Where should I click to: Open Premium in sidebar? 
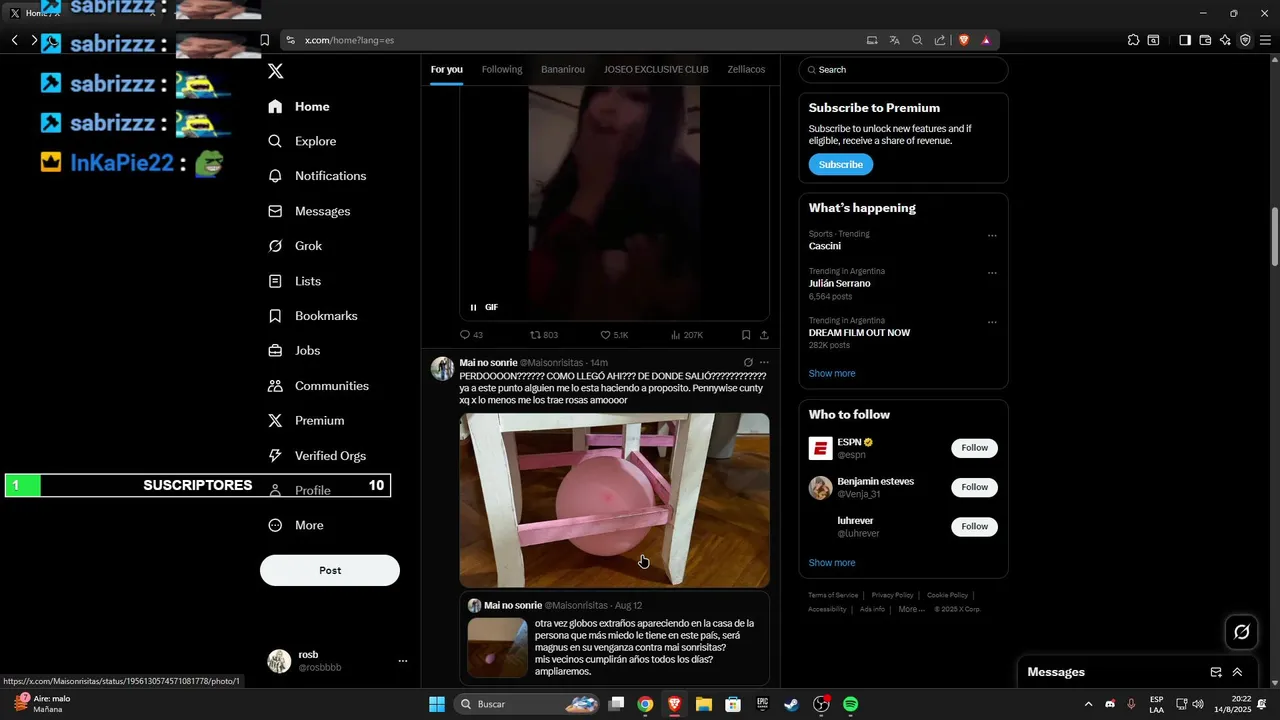(306, 421)
